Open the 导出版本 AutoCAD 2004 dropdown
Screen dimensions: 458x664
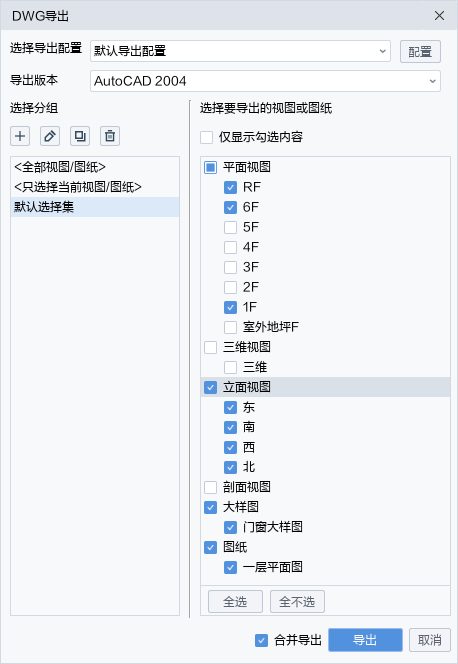(x=265, y=81)
